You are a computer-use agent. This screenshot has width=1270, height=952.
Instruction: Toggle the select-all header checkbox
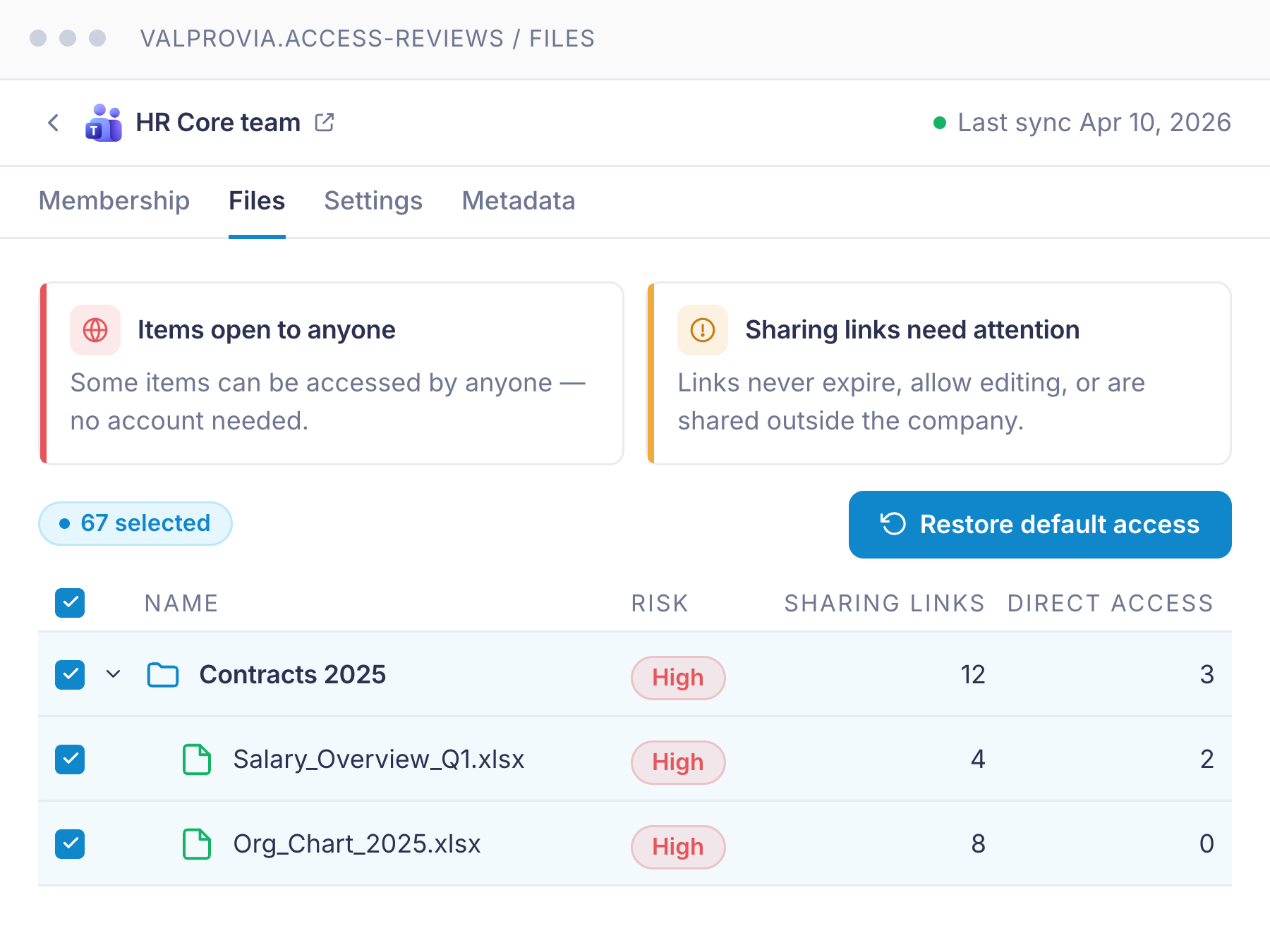[x=70, y=603]
